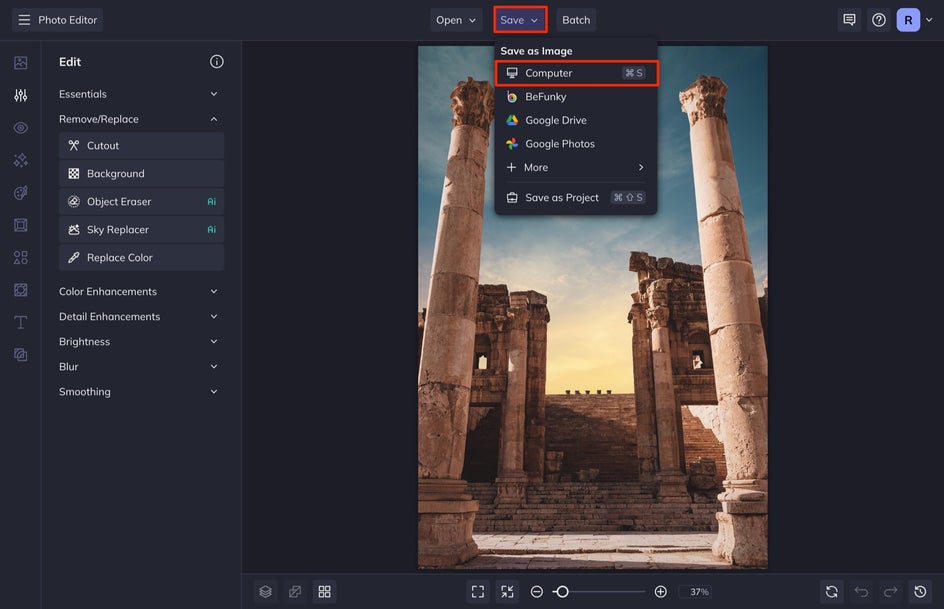Expand the Smoothing section

coord(141,392)
